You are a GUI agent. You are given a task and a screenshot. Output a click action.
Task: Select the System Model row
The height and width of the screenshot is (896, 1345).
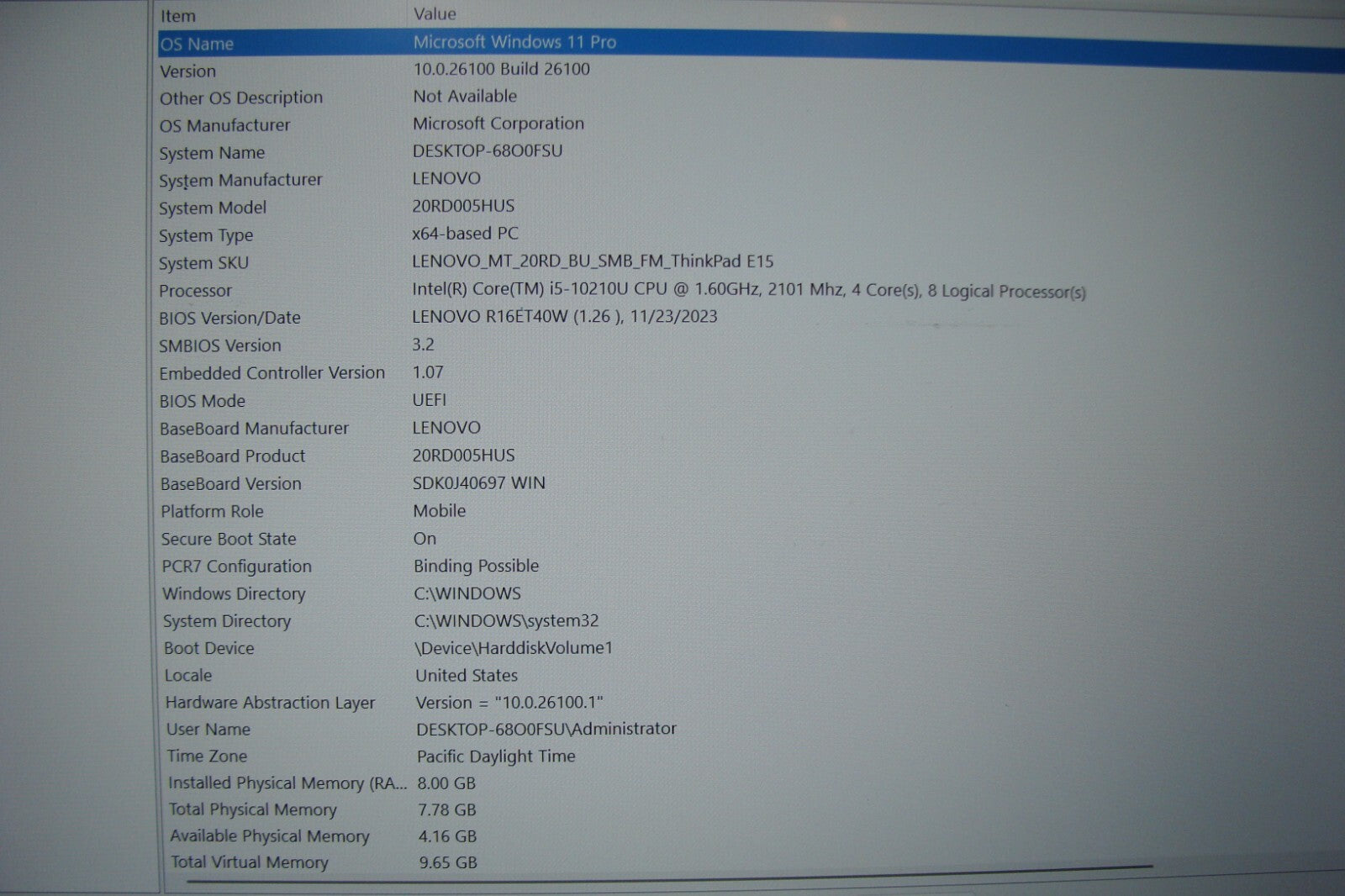213,208
